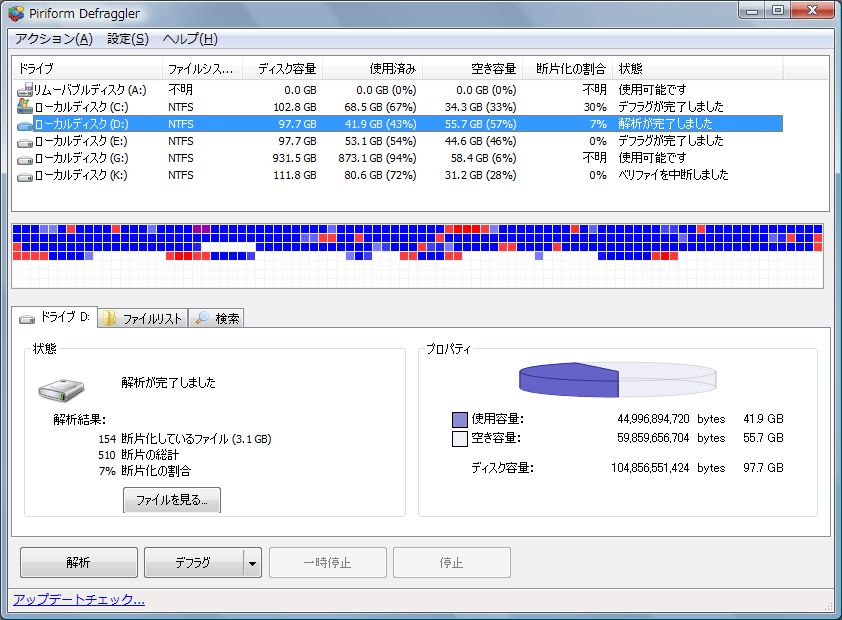Screen dimensions: 842x620
Task: Click the 44.6 GB (46%) free space cell
Action: pos(481,141)
